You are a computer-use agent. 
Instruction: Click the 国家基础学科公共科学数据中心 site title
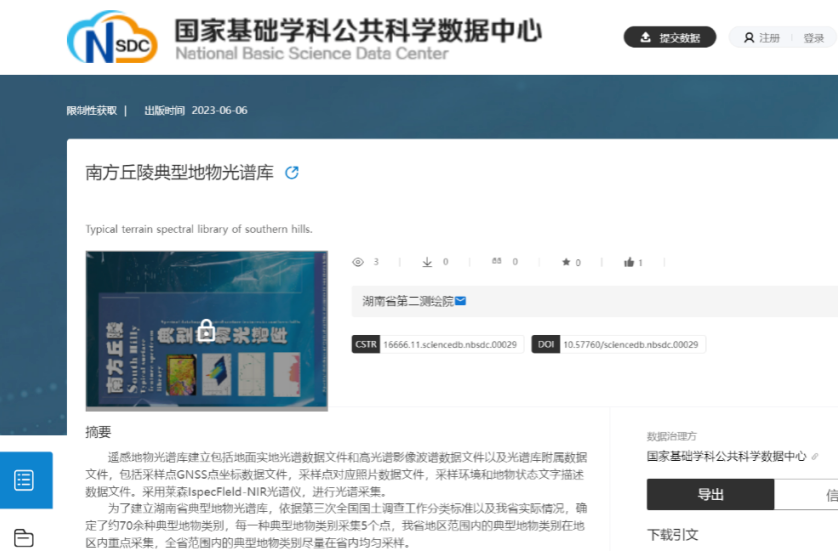click(357, 31)
